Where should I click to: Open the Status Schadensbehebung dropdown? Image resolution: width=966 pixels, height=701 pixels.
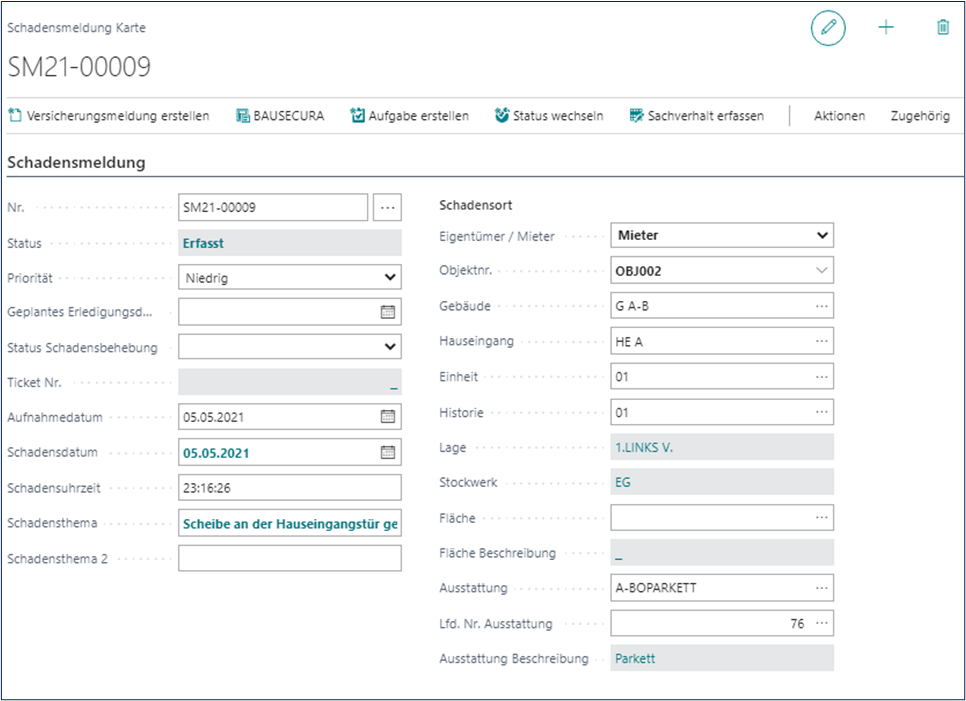(x=389, y=347)
